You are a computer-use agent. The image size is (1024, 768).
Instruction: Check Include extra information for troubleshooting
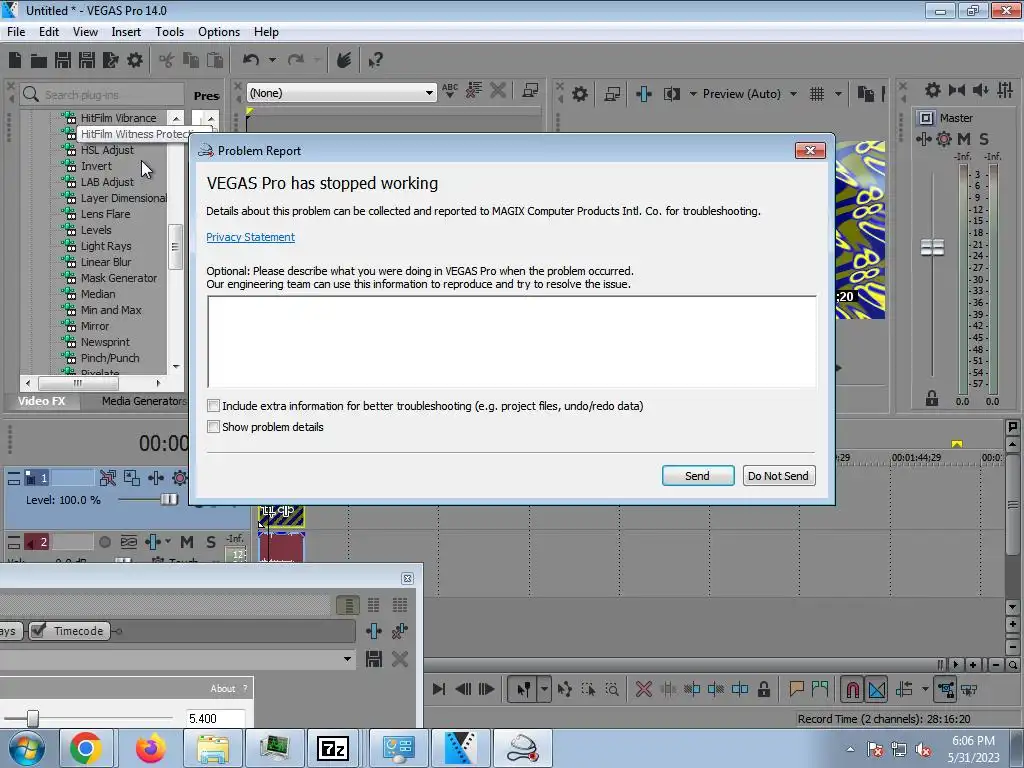click(213, 406)
